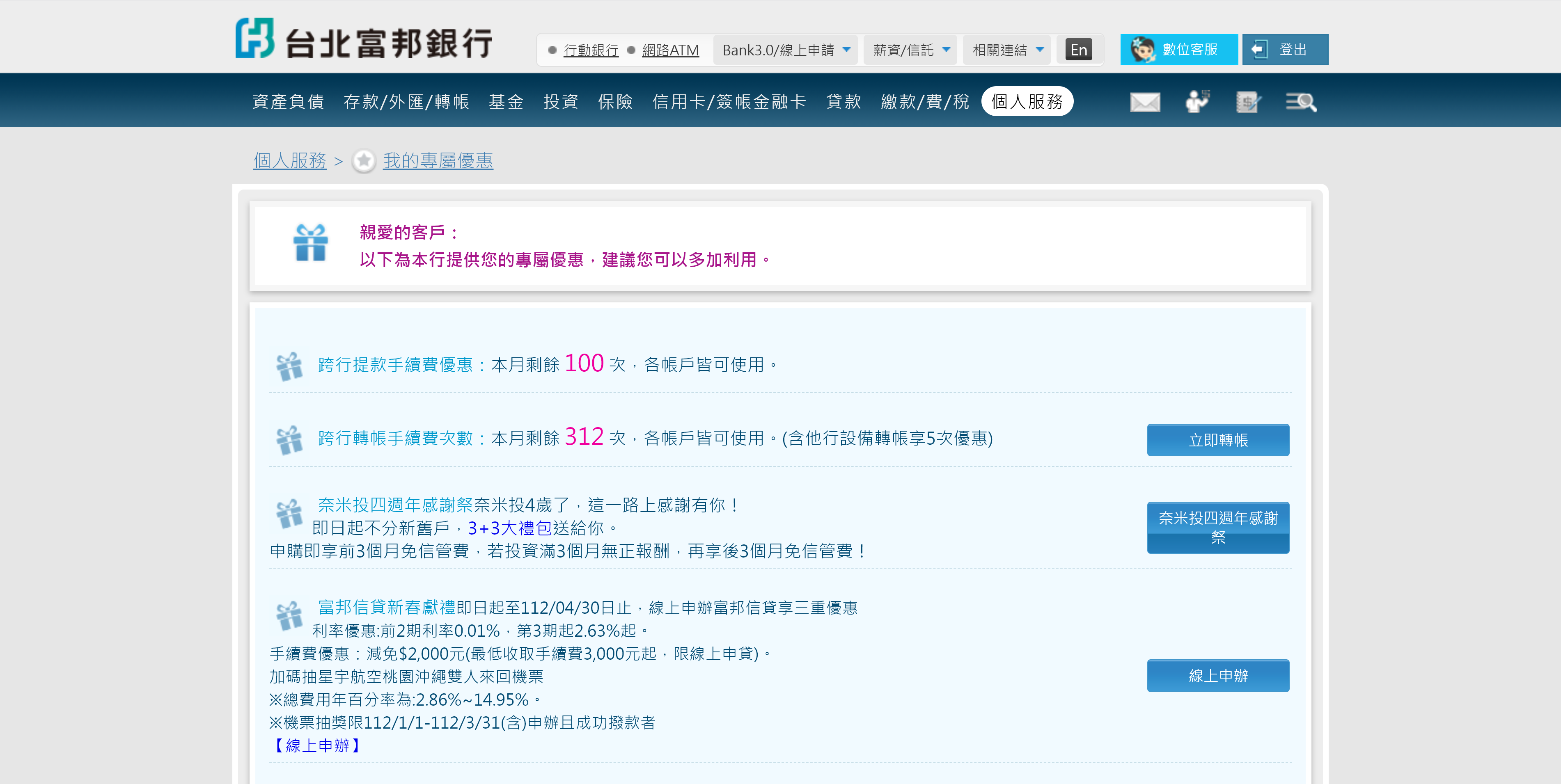The height and width of the screenshot is (784, 1561).
Task: Click the 數位客服 button
Action: point(1178,50)
